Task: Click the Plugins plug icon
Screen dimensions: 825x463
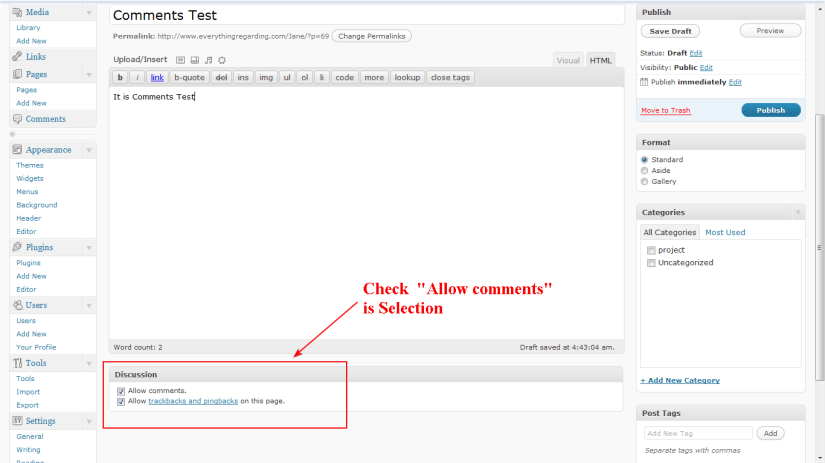Action: 17,247
